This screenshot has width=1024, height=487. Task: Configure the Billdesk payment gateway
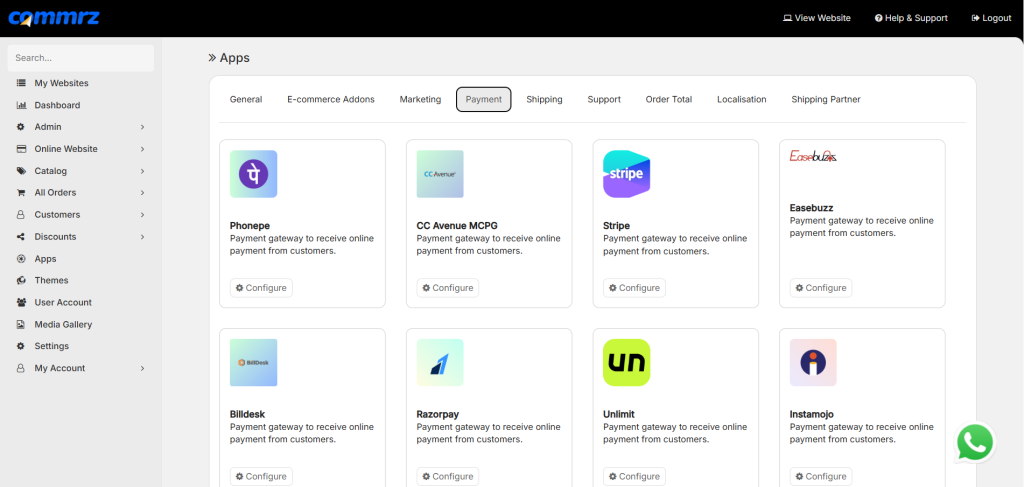(x=261, y=477)
